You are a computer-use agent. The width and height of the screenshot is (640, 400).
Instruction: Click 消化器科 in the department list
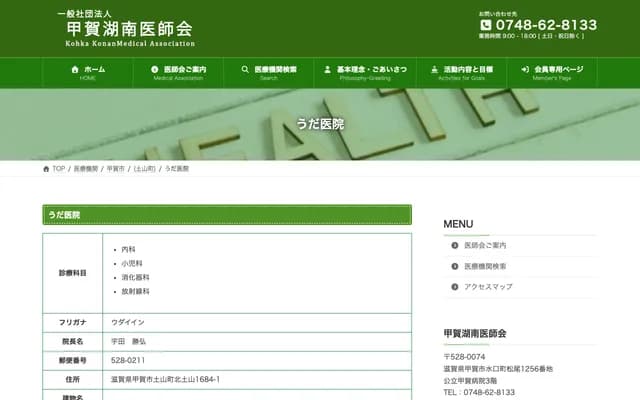[135, 277]
